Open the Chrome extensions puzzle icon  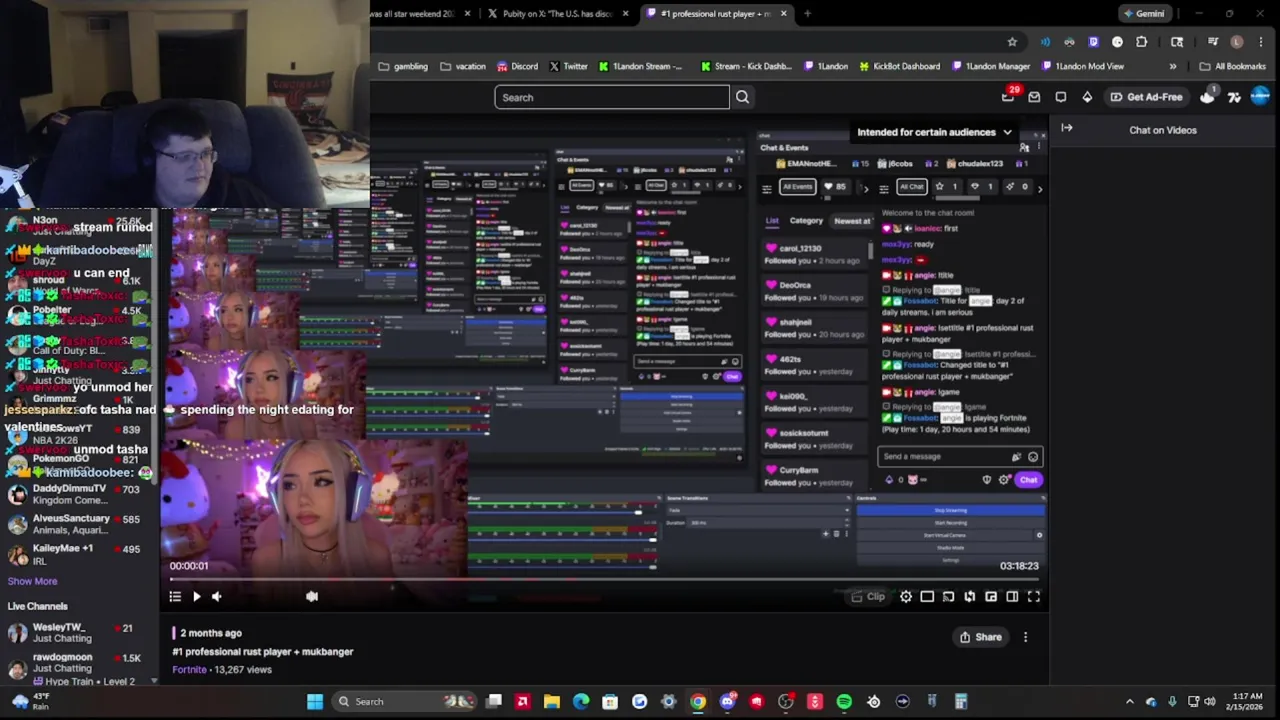click(x=1141, y=42)
